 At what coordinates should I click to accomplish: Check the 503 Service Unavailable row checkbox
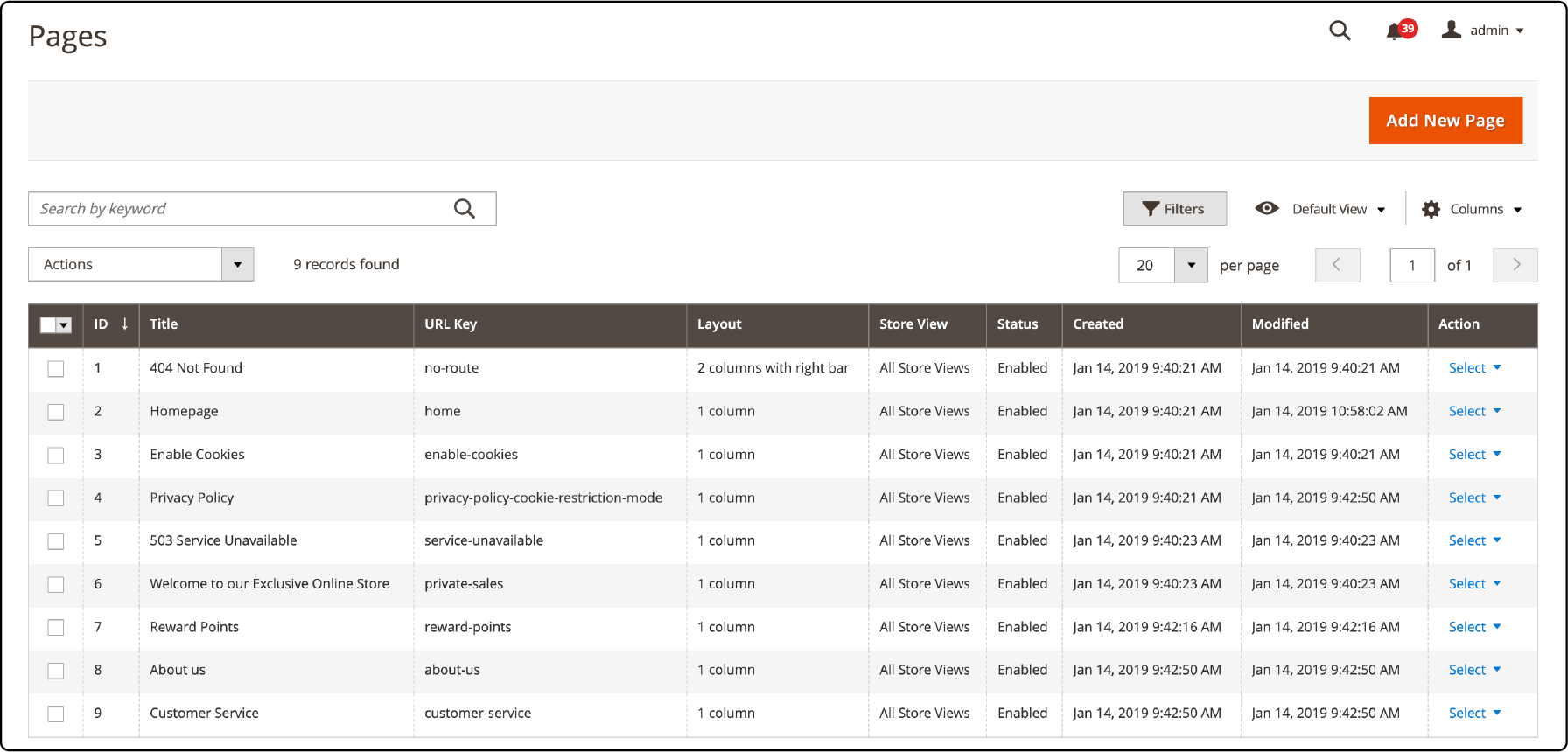coord(56,541)
